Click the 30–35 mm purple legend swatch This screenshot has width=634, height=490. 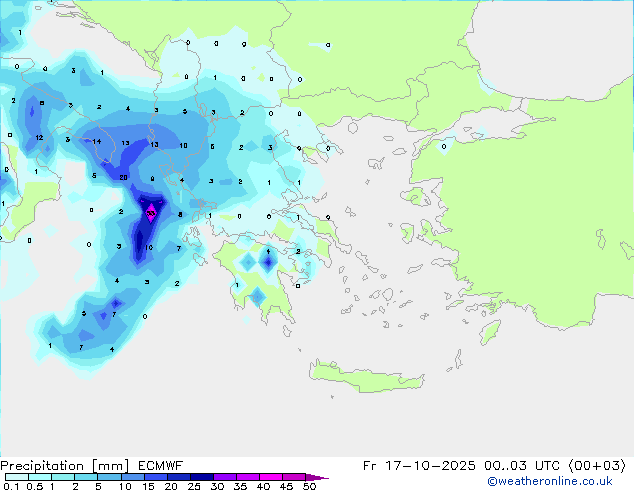224,477
